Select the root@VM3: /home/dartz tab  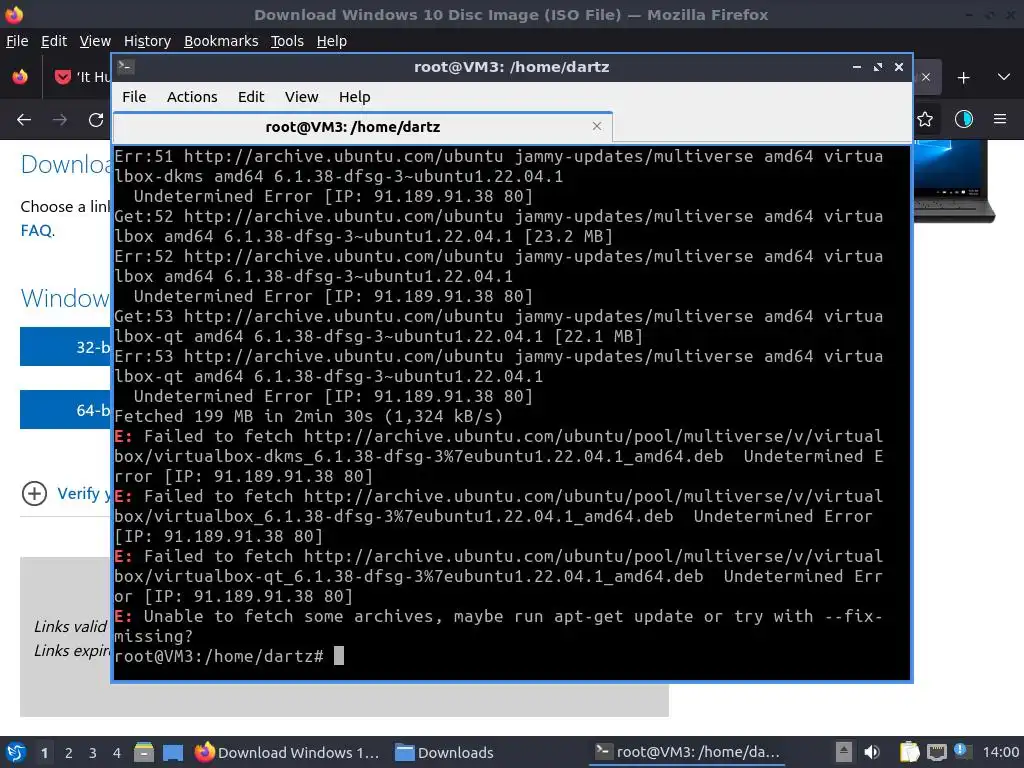(x=362, y=127)
